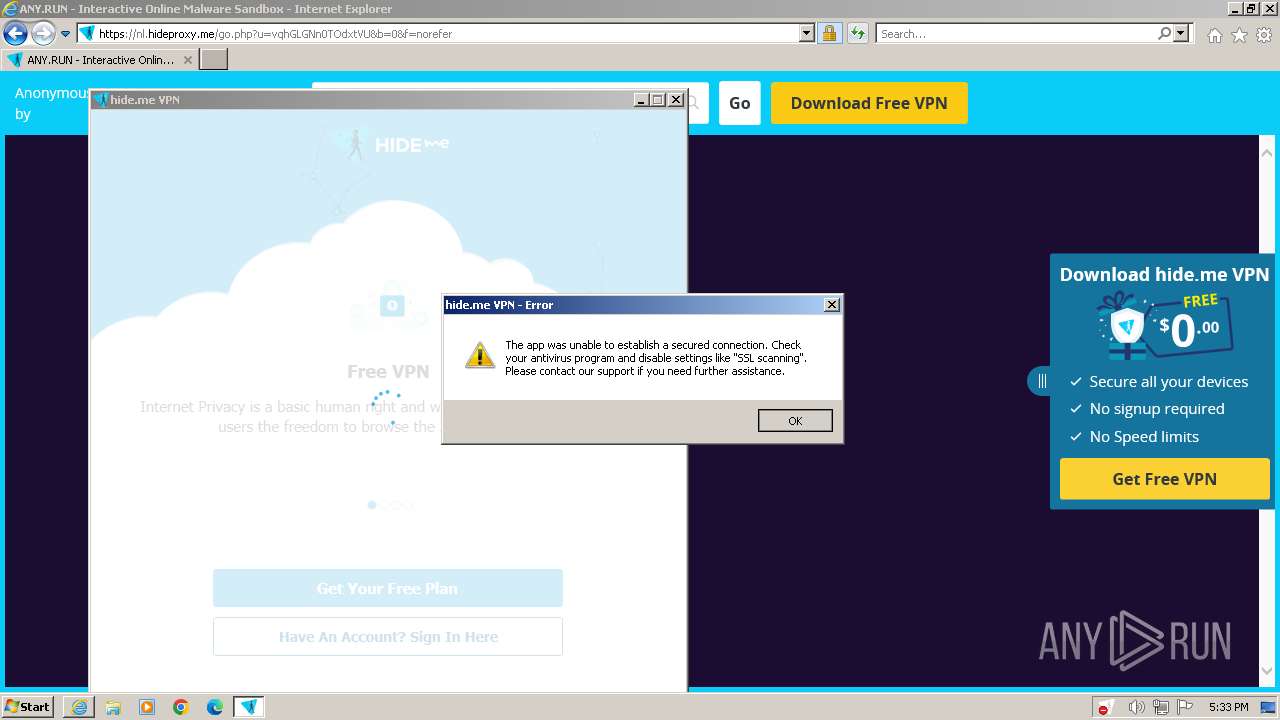The image size is (1280, 720).
Task: Open the Action Center flag icon
Action: [x=1185, y=707]
